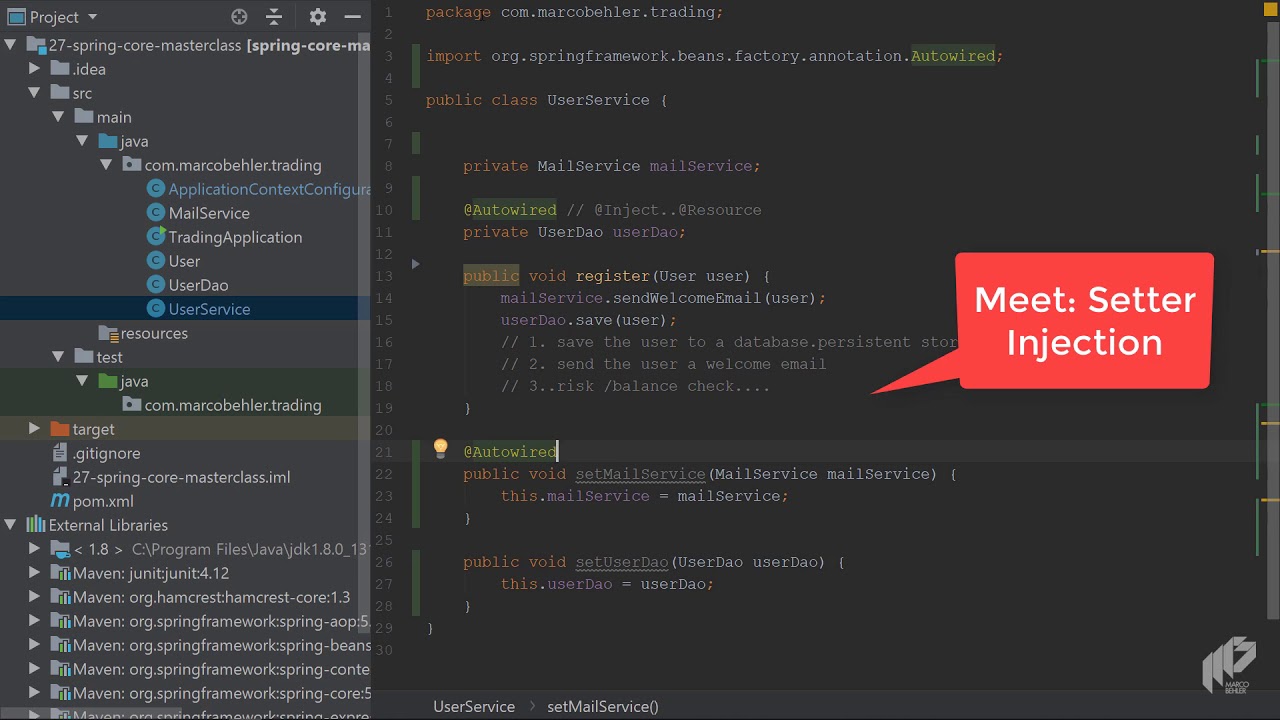
Task: Open pom.xml from the project tree
Action: click(x=103, y=501)
